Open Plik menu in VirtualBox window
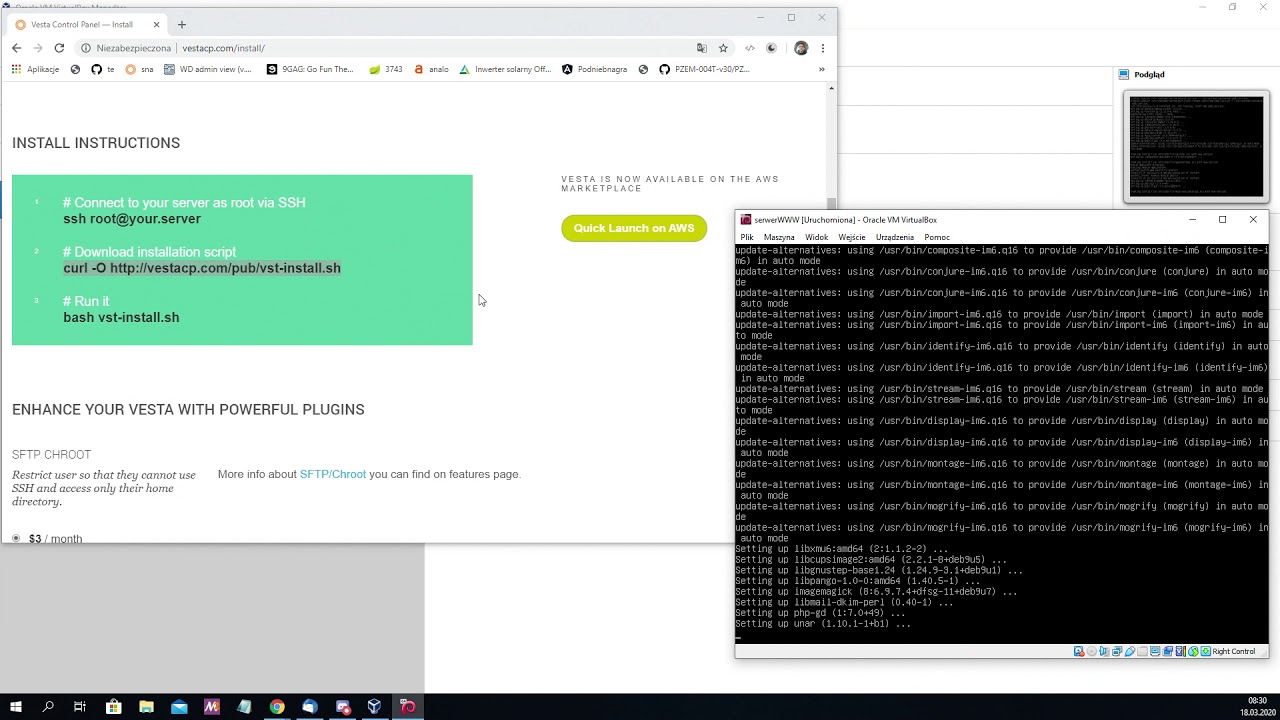Image resolution: width=1280 pixels, height=720 pixels. pyautogui.click(x=747, y=237)
